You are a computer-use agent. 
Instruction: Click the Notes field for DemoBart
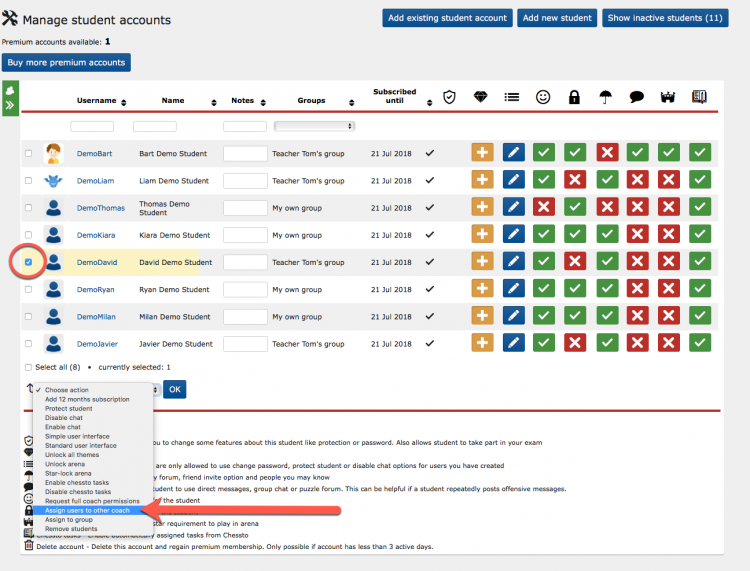click(245, 154)
